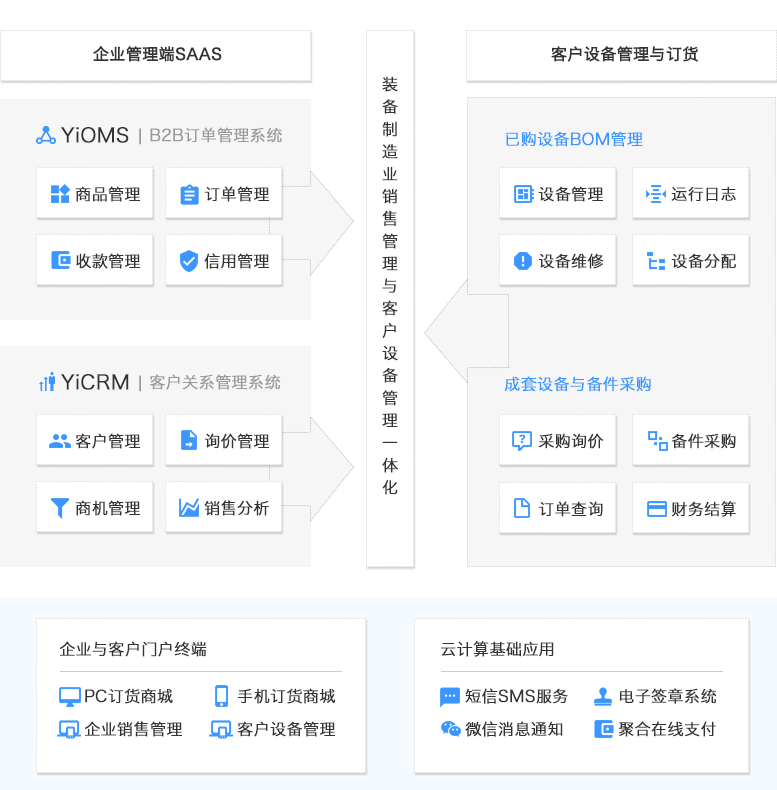Click the YiCRM product name text
This screenshot has width=777, height=790.
(x=95, y=382)
